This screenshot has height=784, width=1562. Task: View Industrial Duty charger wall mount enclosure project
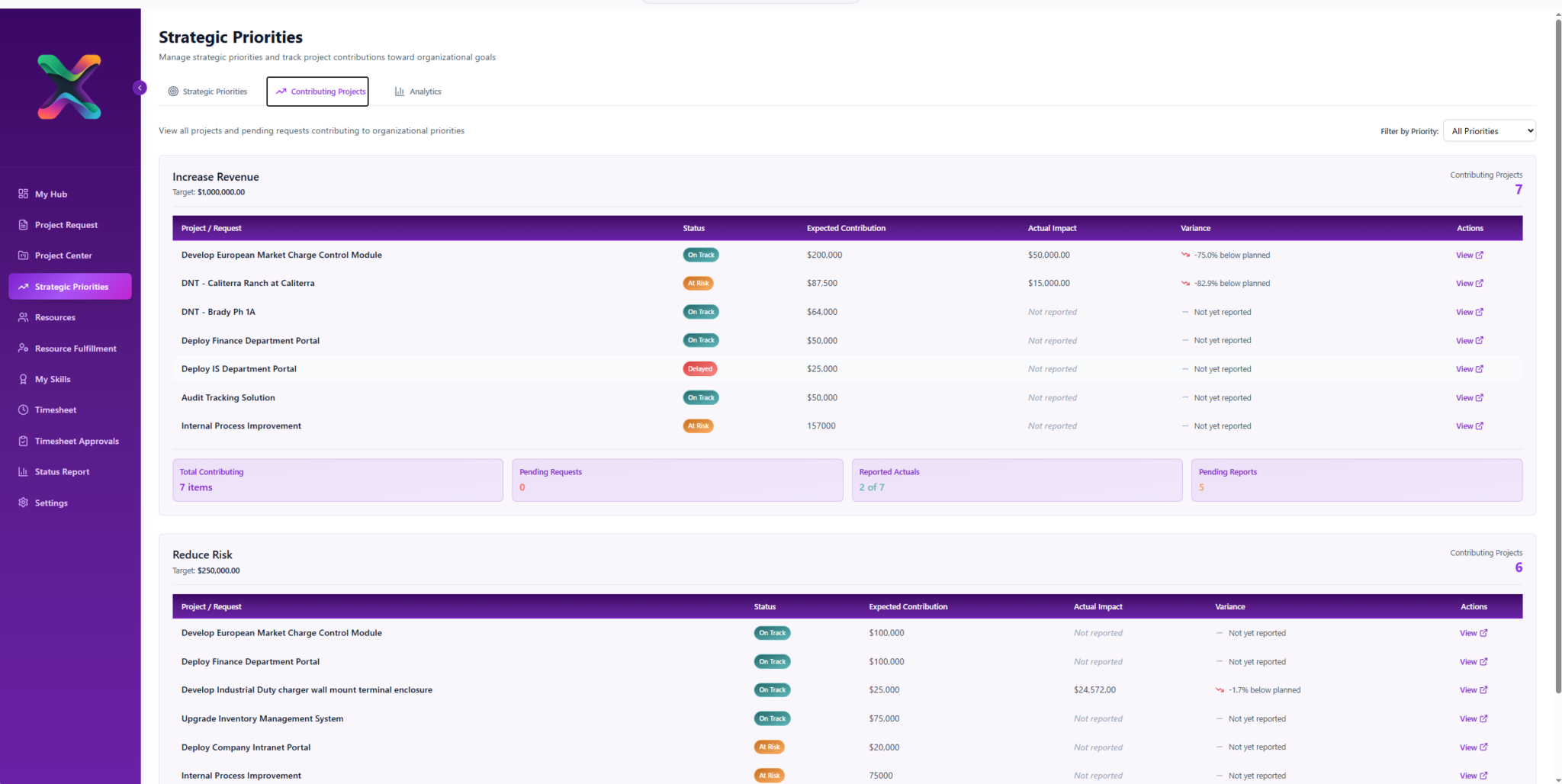[x=1474, y=690]
